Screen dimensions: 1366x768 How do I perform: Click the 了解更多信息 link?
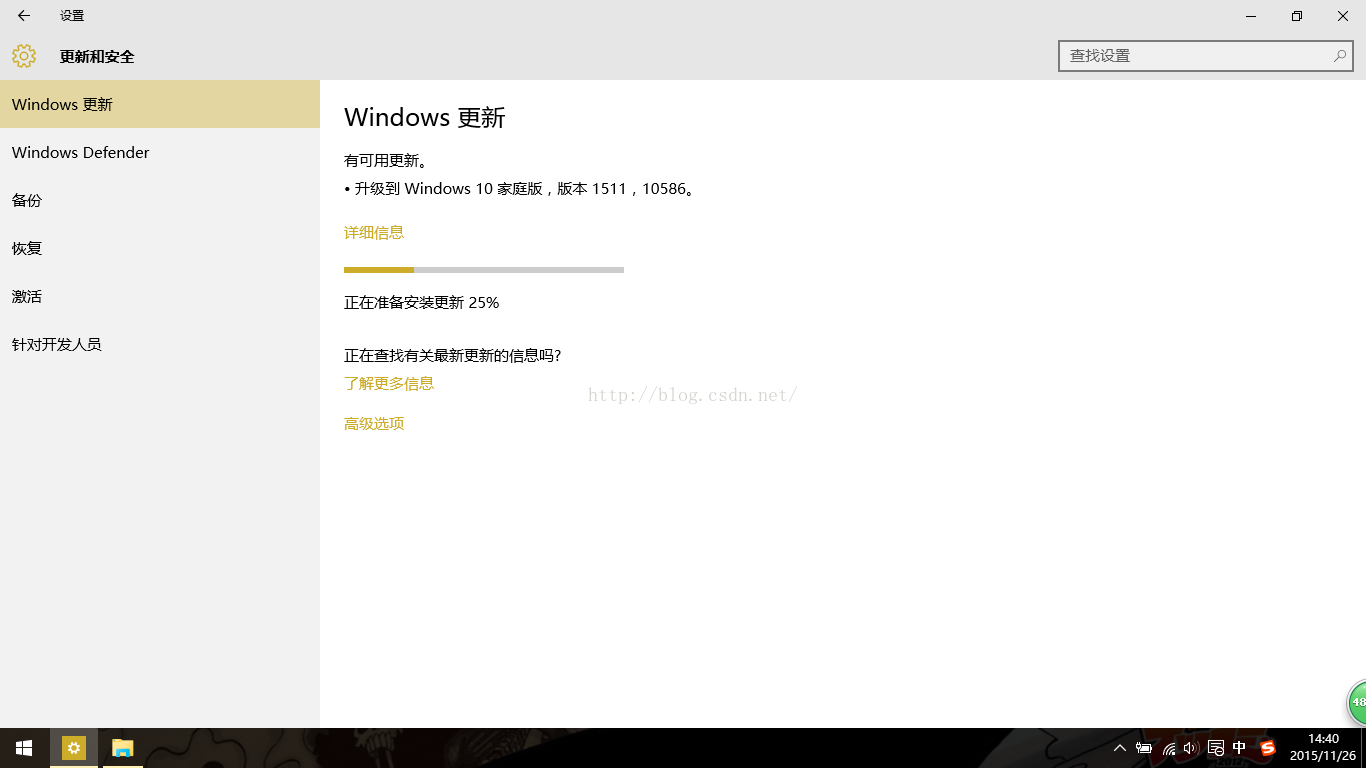pos(389,383)
